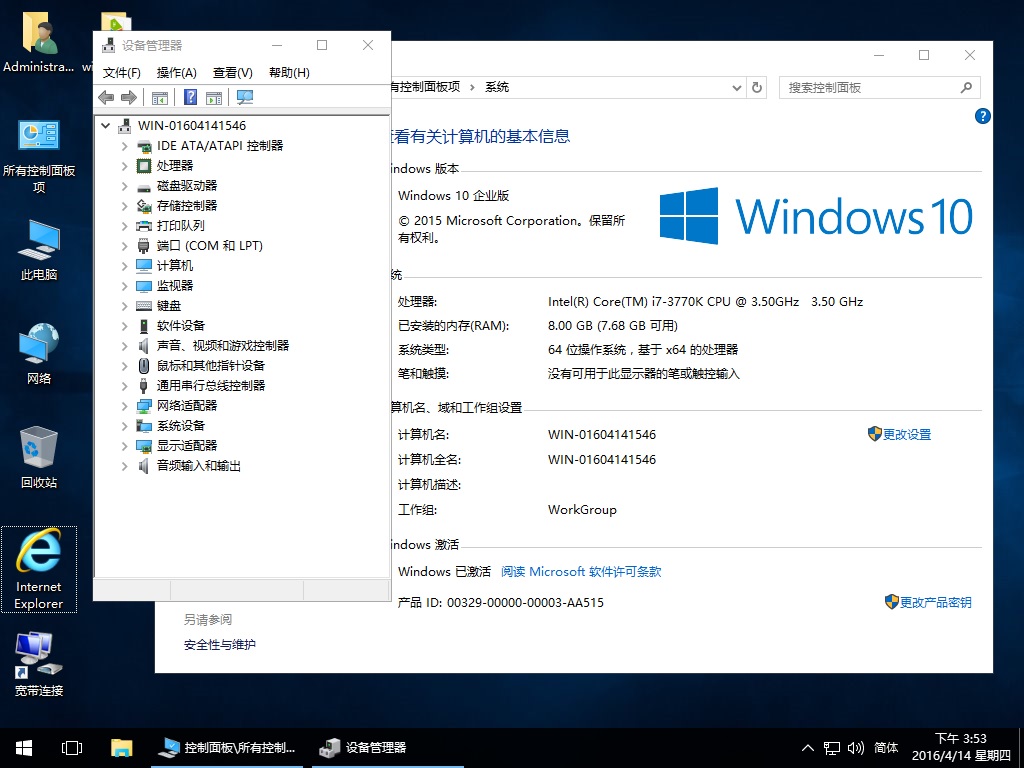Viewport: 1024px width, 768px height.
Task: Select the 端口 (COM 和 LPT) icon
Action: click(144, 246)
